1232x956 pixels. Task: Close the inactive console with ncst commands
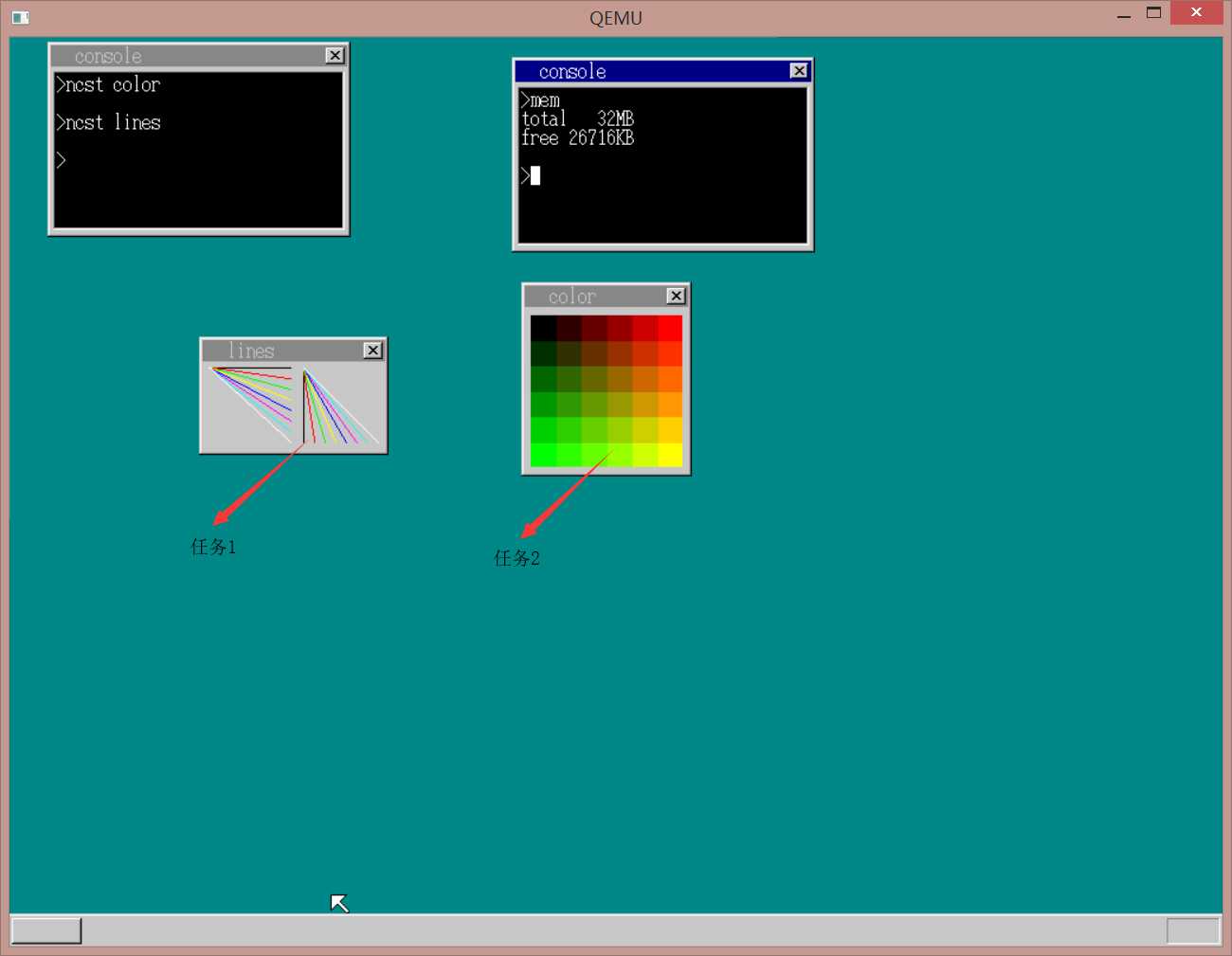[x=335, y=56]
